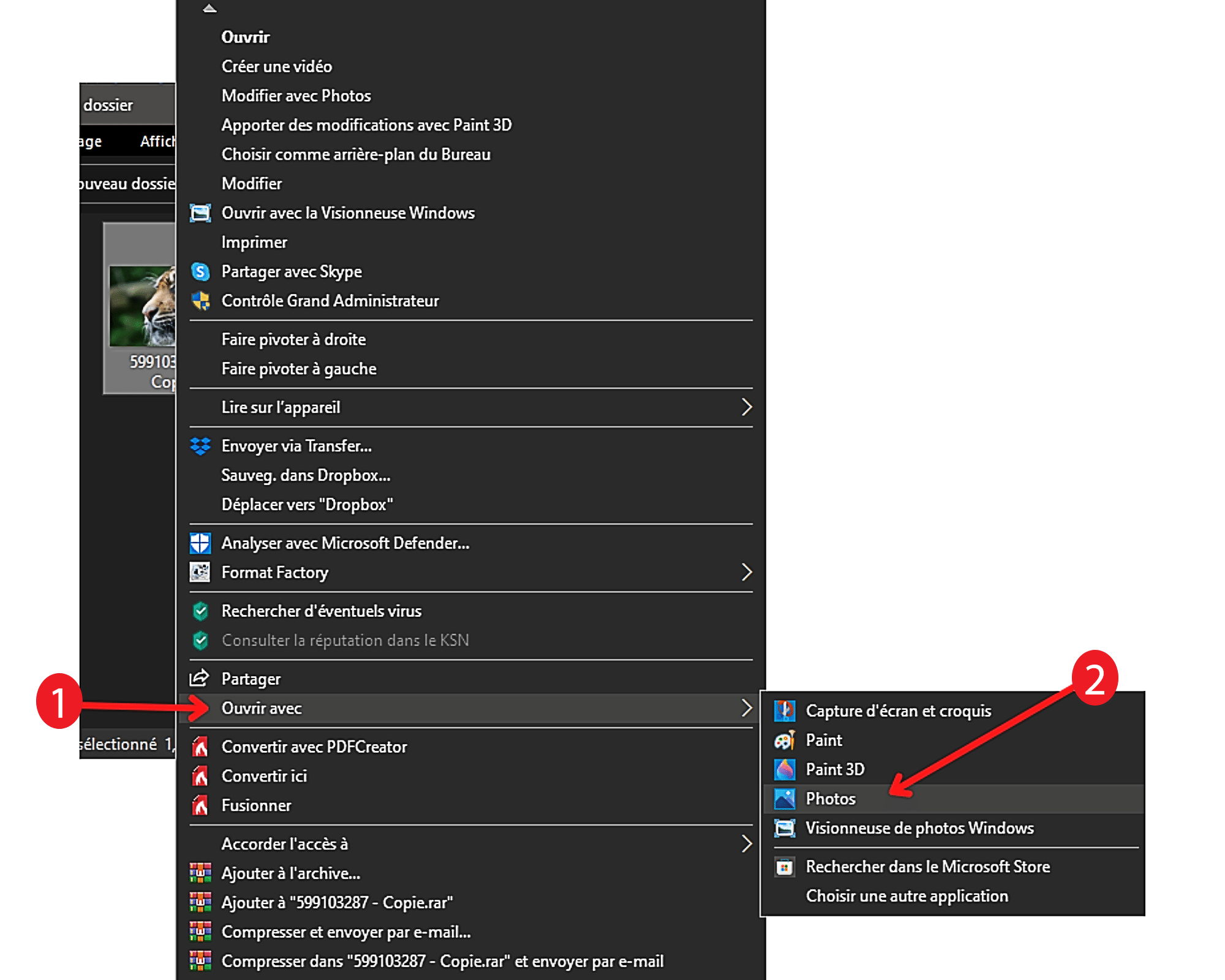Screen dimensions: 1225x980
Task: Click the Paint 3D app icon
Action: pyautogui.click(x=785, y=769)
